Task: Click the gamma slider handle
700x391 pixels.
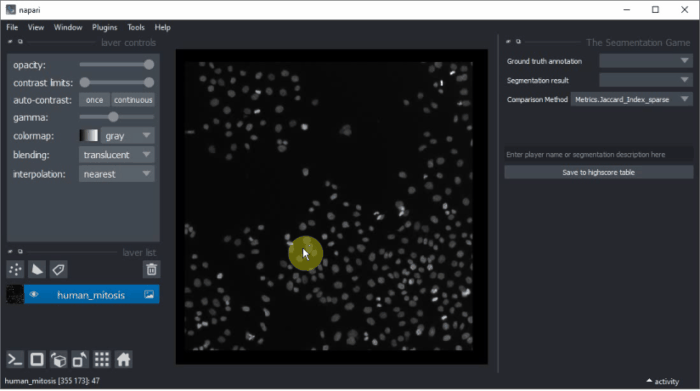Action: pos(113,117)
